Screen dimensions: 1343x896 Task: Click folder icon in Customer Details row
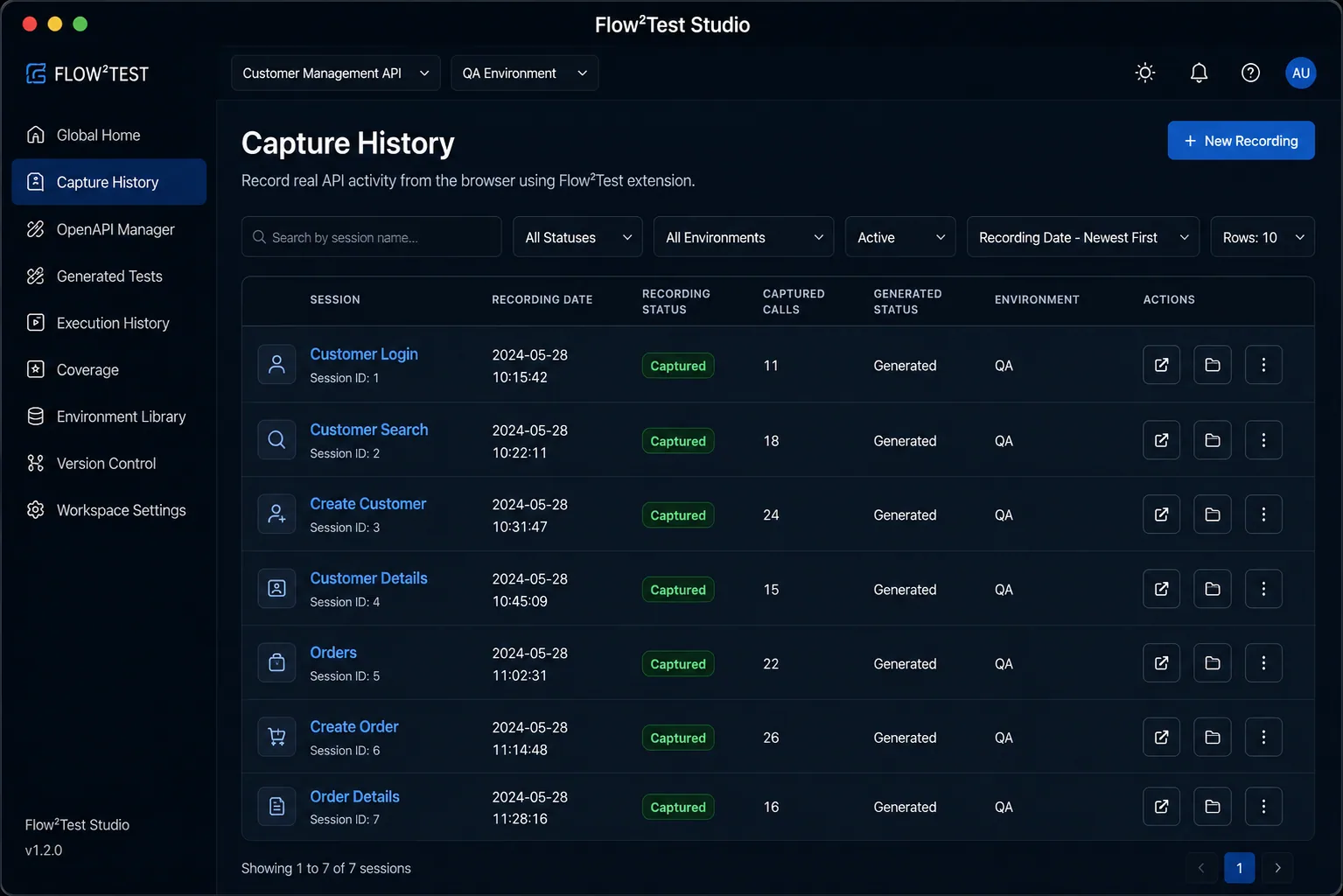[x=1212, y=589]
